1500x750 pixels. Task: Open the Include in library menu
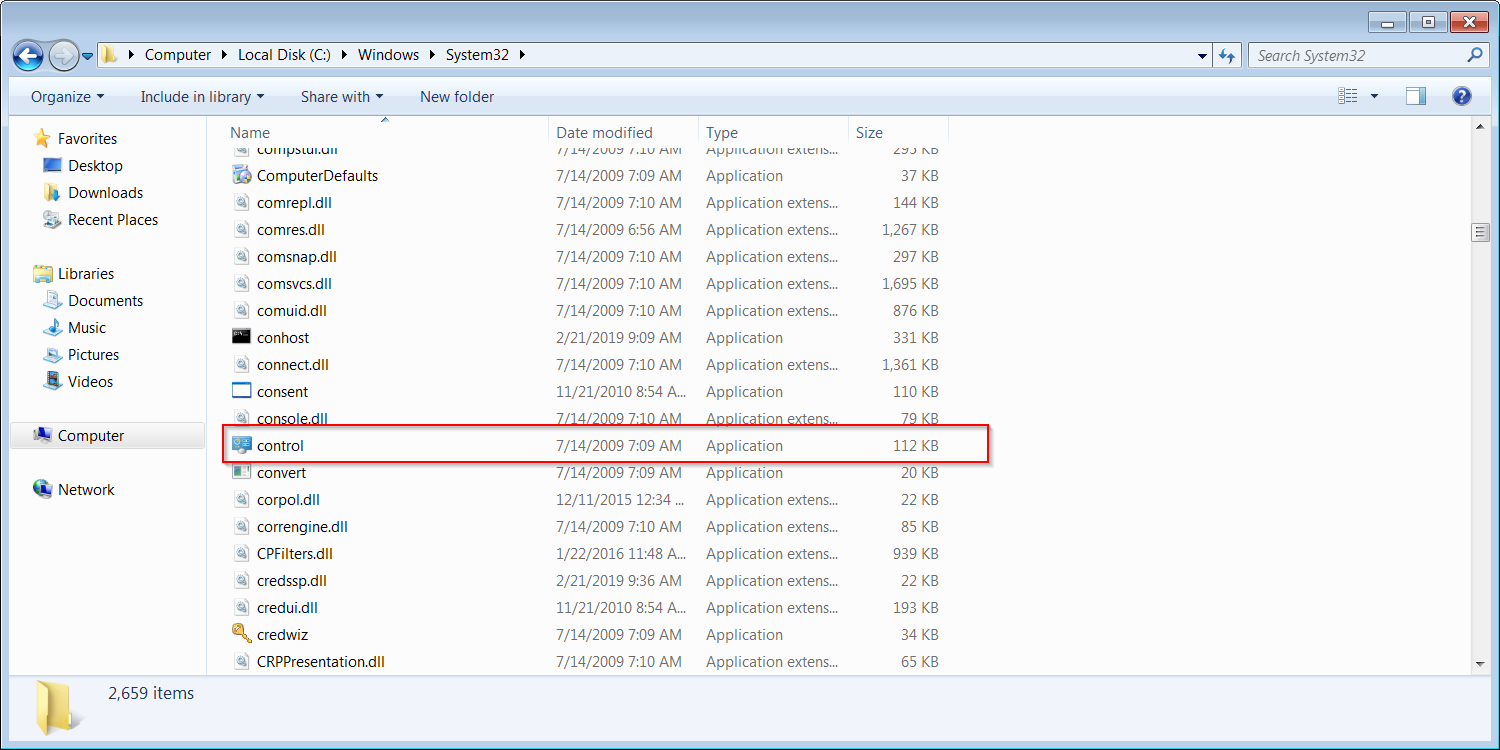point(202,97)
